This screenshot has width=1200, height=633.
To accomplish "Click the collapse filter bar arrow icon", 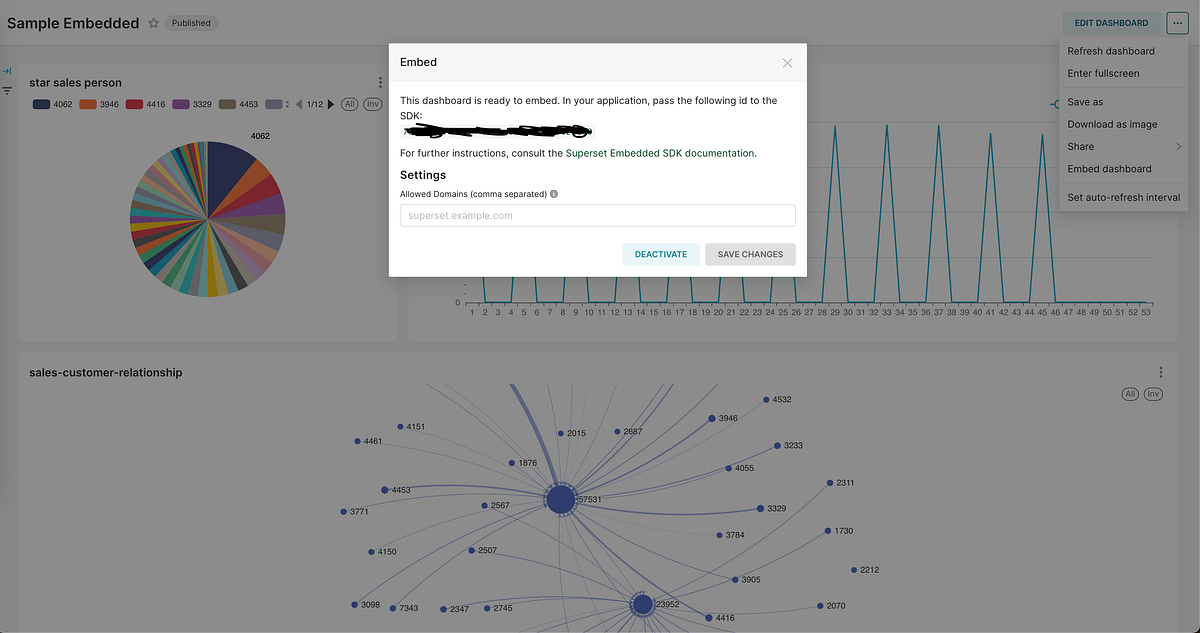I will [x=7, y=70].
